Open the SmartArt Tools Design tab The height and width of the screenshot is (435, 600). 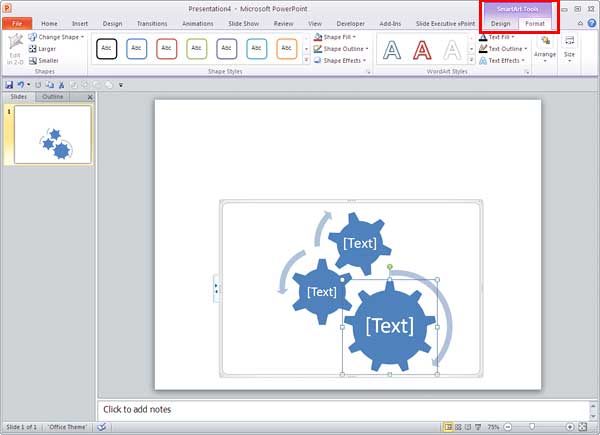point(501,23)
